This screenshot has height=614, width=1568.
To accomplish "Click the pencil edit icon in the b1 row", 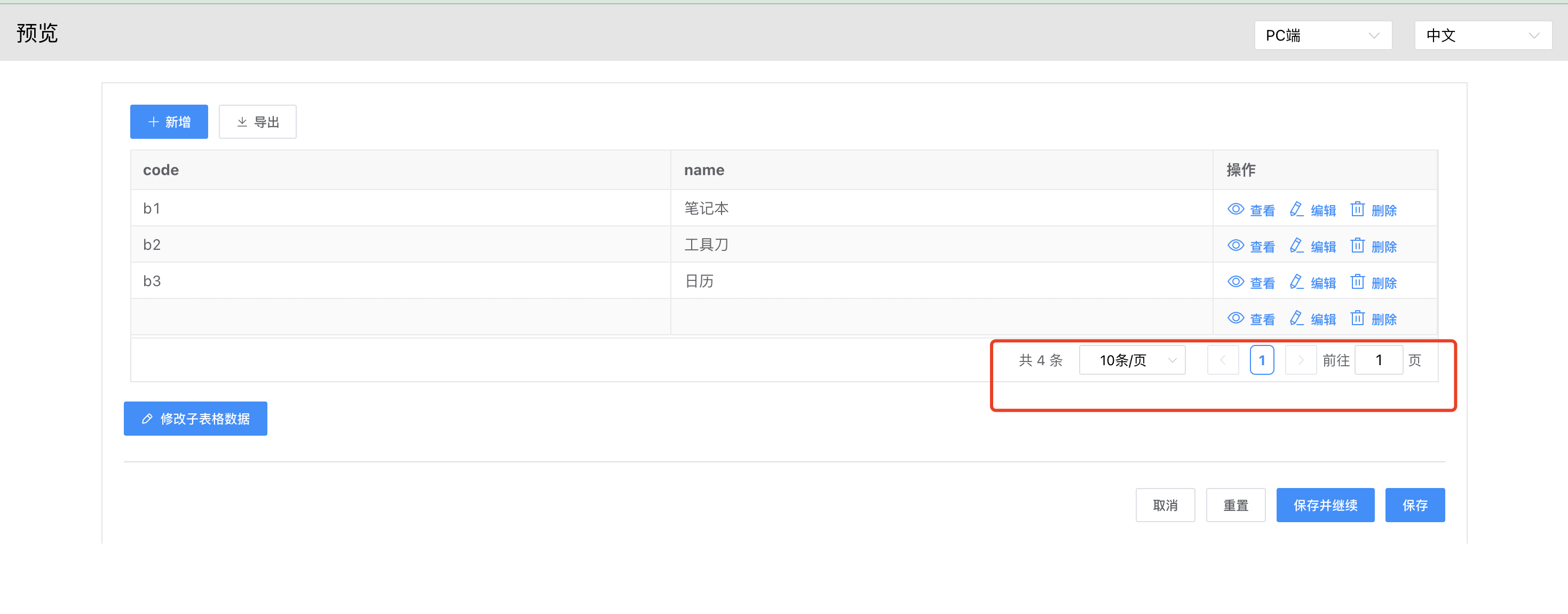I will (1296, 209).
